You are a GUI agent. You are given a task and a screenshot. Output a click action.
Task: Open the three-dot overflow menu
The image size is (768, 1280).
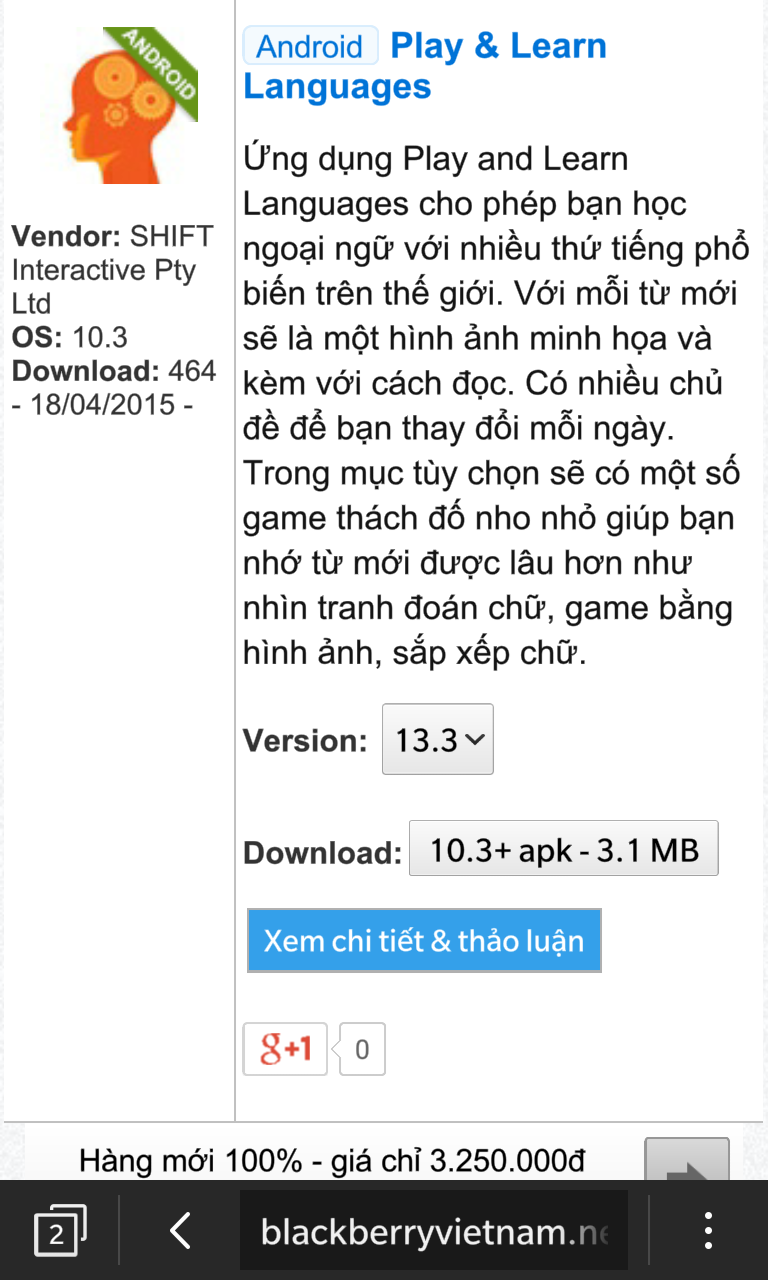[x=708, y=1230]
